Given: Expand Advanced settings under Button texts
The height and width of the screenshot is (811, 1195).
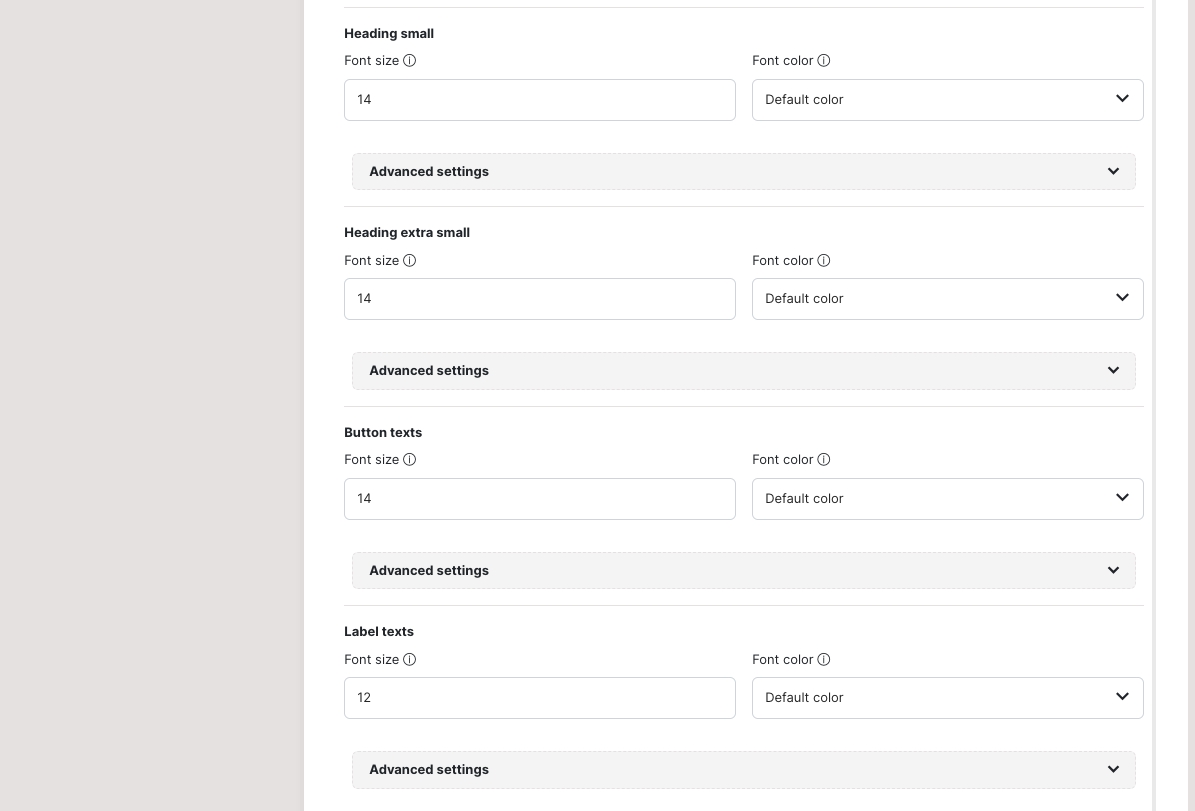Looking at the screenshot, I should point(743,571).
